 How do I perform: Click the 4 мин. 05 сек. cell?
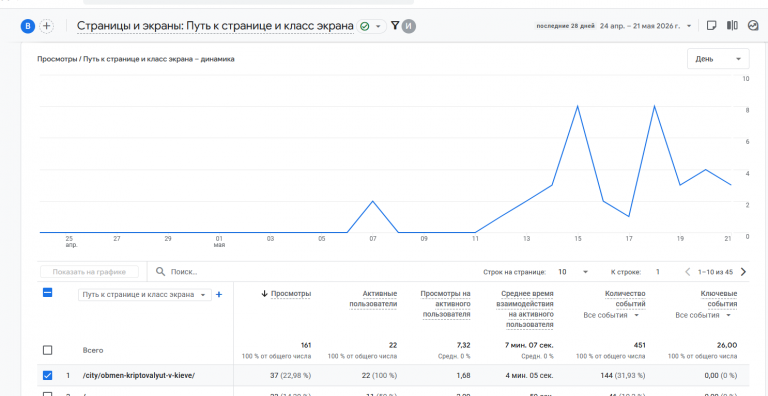[x=529, y=375]
